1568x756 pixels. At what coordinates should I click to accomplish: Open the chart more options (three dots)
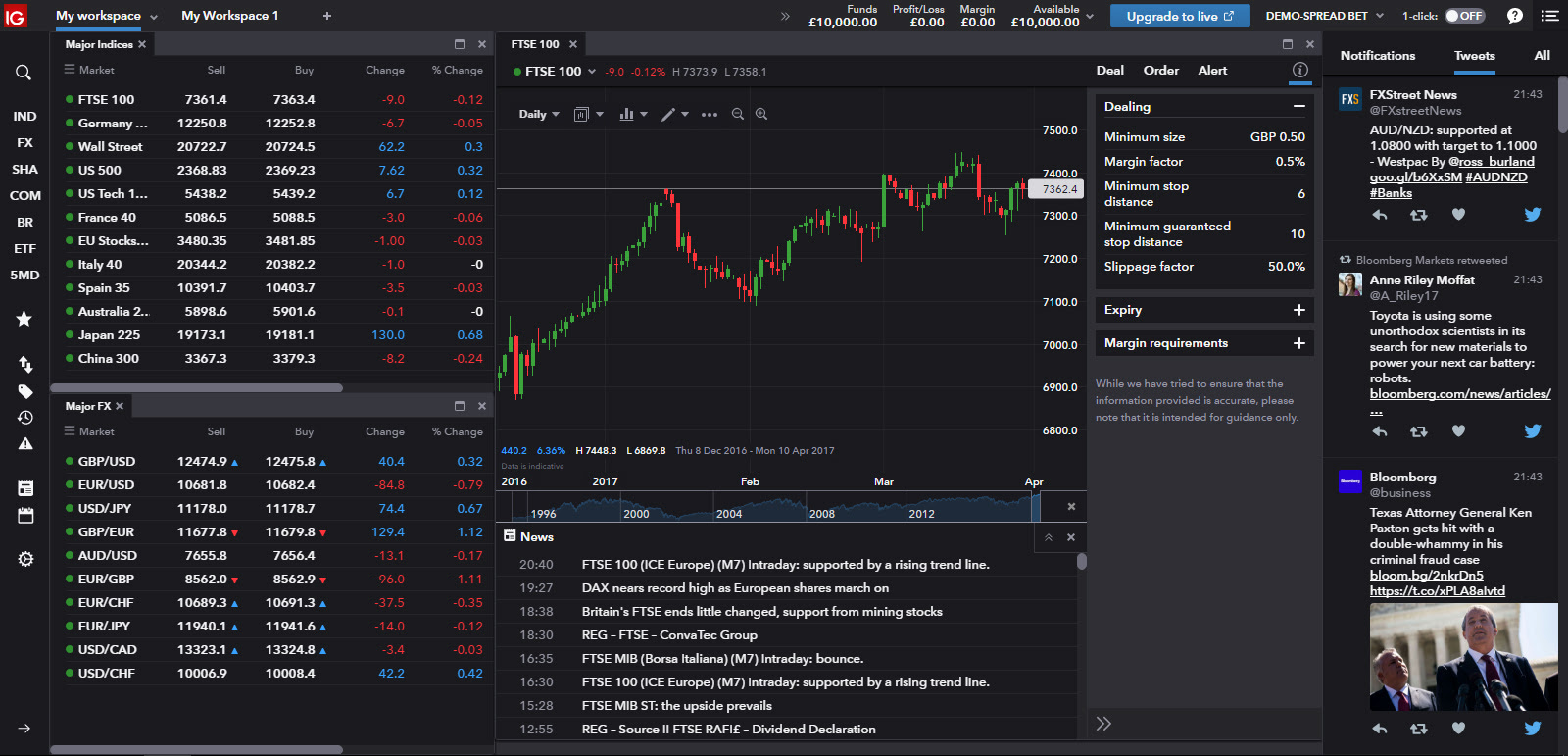click(x=710, y=115)
